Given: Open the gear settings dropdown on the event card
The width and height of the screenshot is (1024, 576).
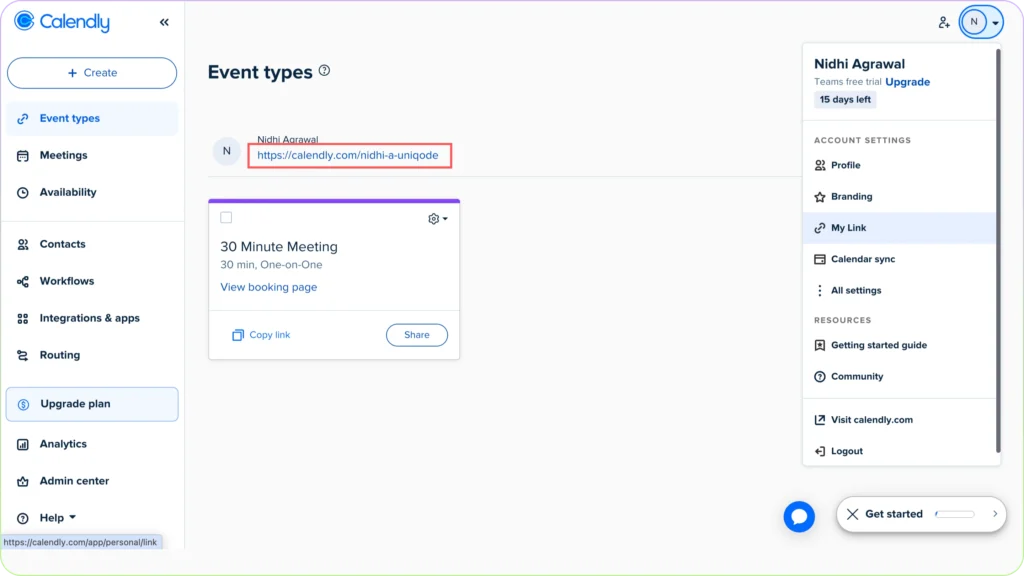Looking at the screenshot, I should tap(435, 218).
